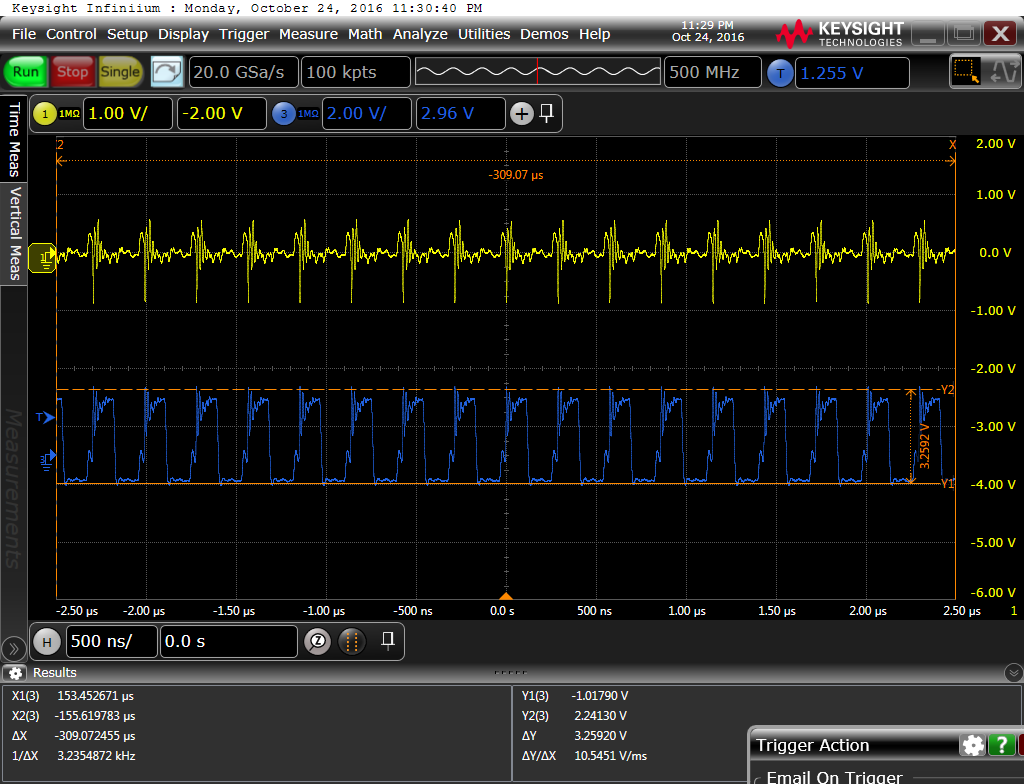Click the X2(3) value -155.619783 µs
This screenshot has width=1024, height=784.
point(95,716)
